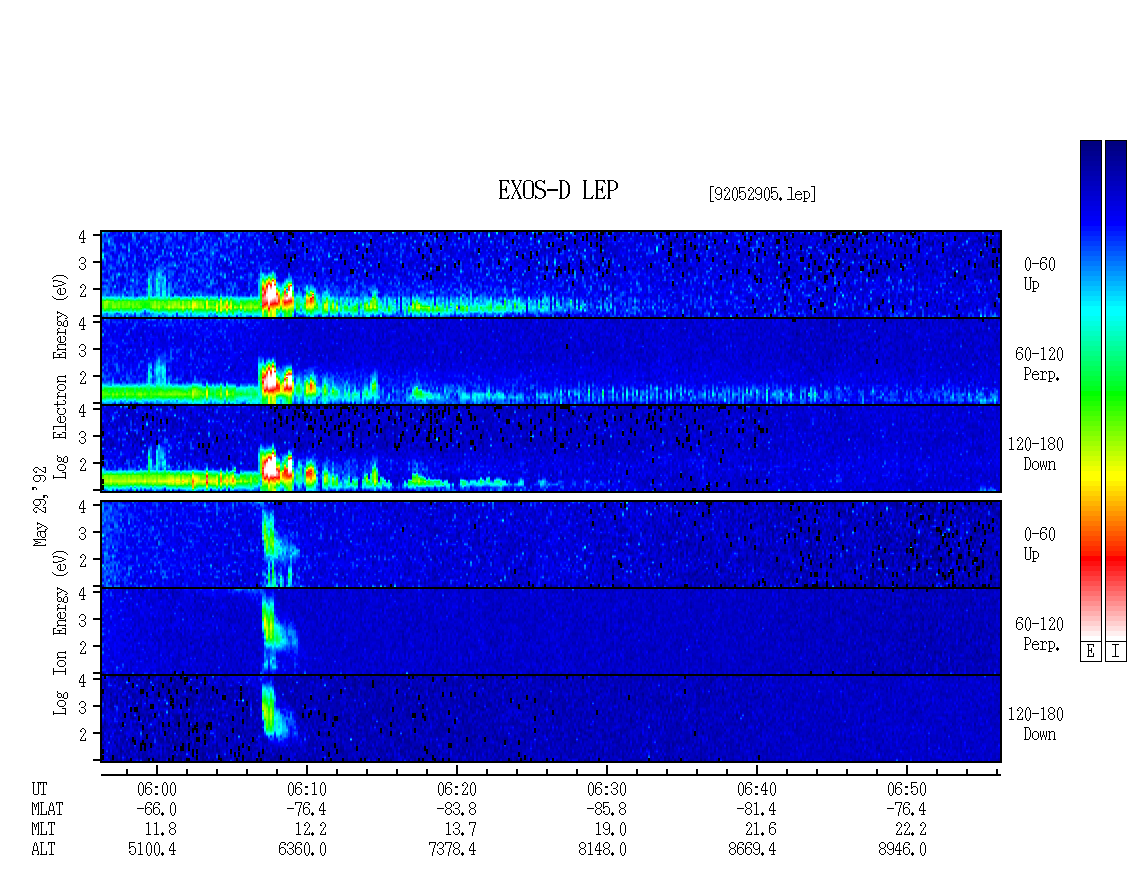Click the electron color scale bar above E
This screenshot has width=1130, height=875.
pyautogui.click(x=1090, y=389)
